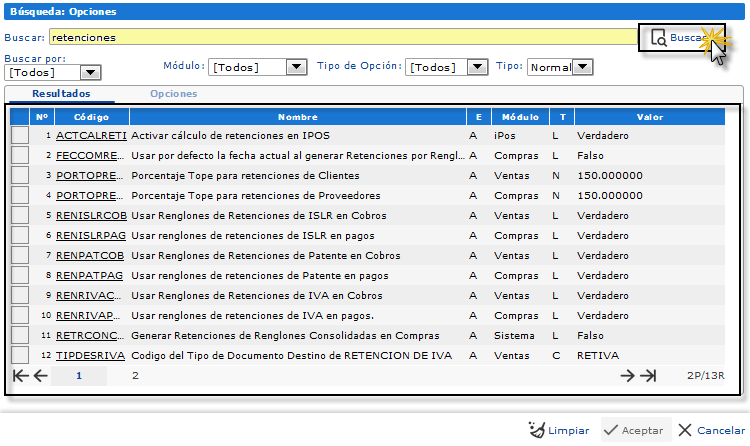This screenshot has height=446, width=750.
Task: Go to previous page arrow
Action: tap(41, 376)
